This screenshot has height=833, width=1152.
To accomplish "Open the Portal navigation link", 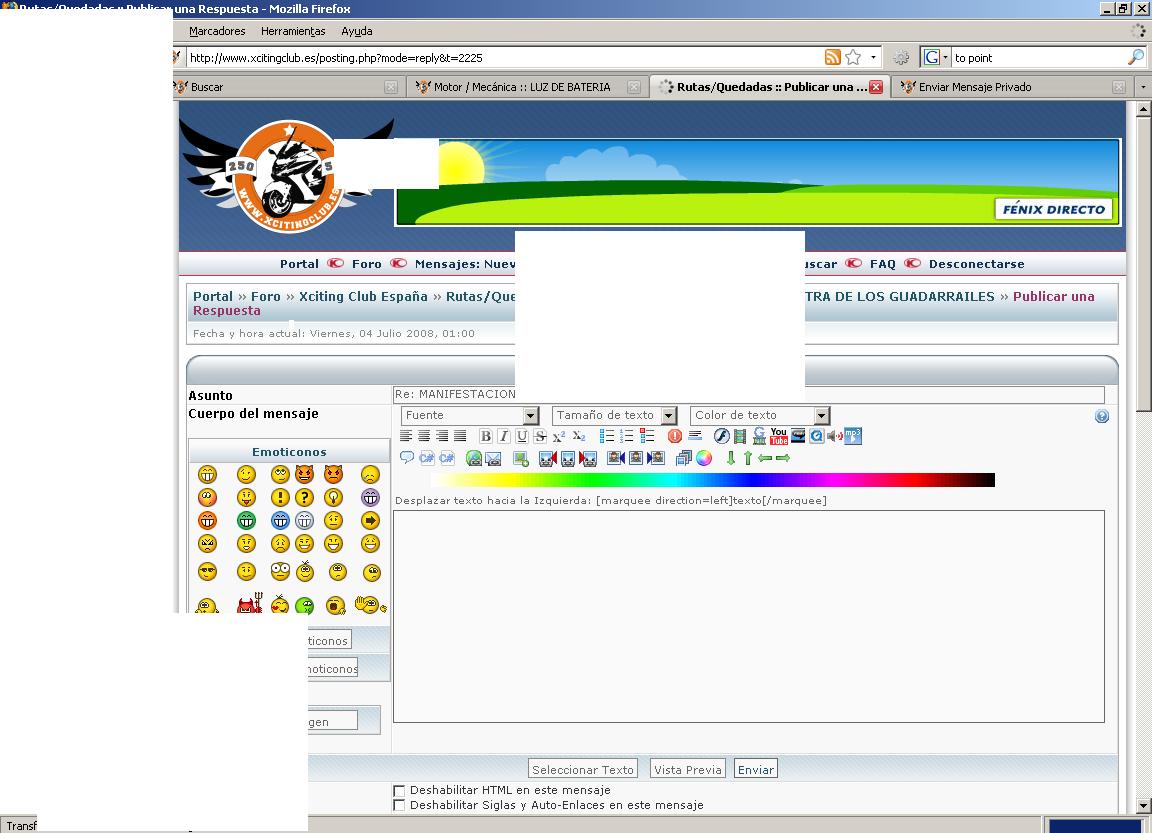I will [x=299, y=264].
